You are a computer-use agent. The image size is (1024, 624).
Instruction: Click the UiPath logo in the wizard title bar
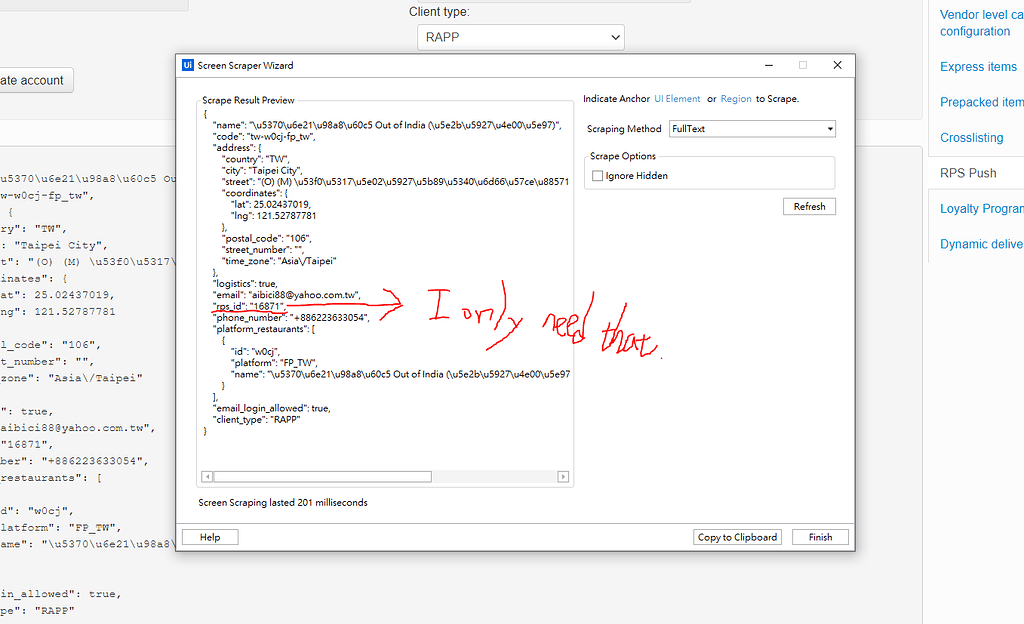[x=186, y=65]
